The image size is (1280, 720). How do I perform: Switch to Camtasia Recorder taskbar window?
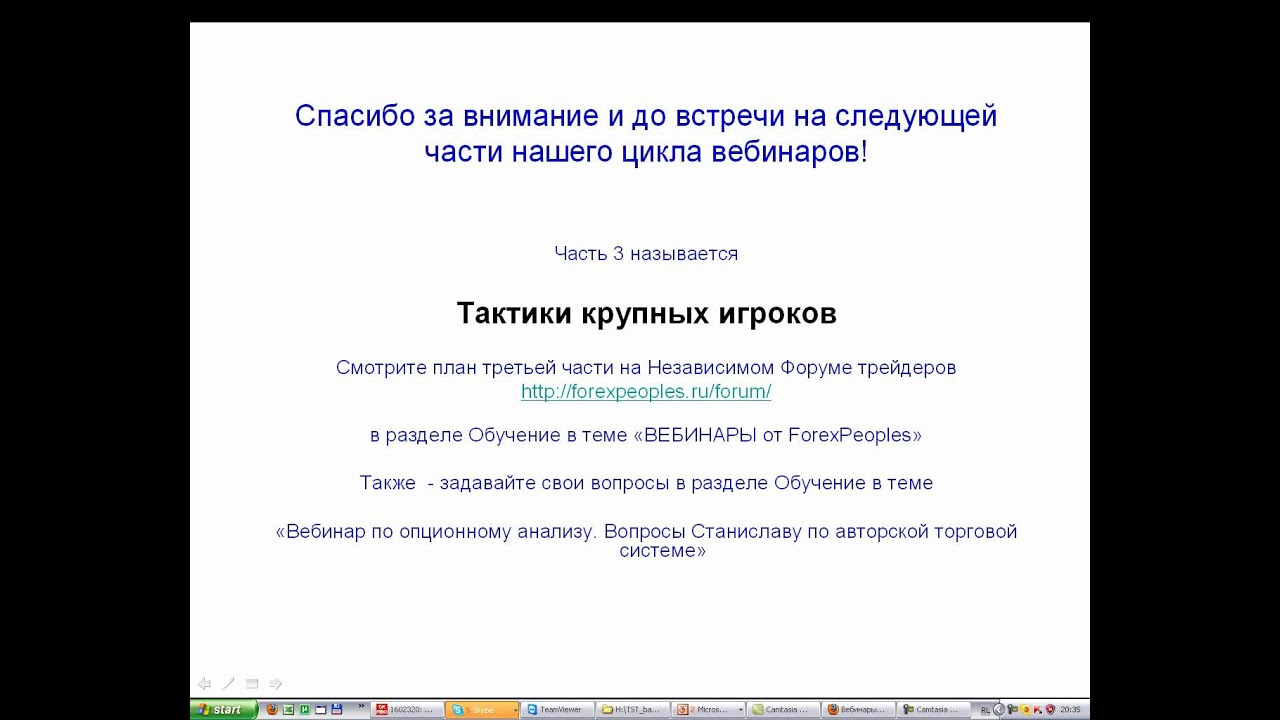[x=933, y=710]
